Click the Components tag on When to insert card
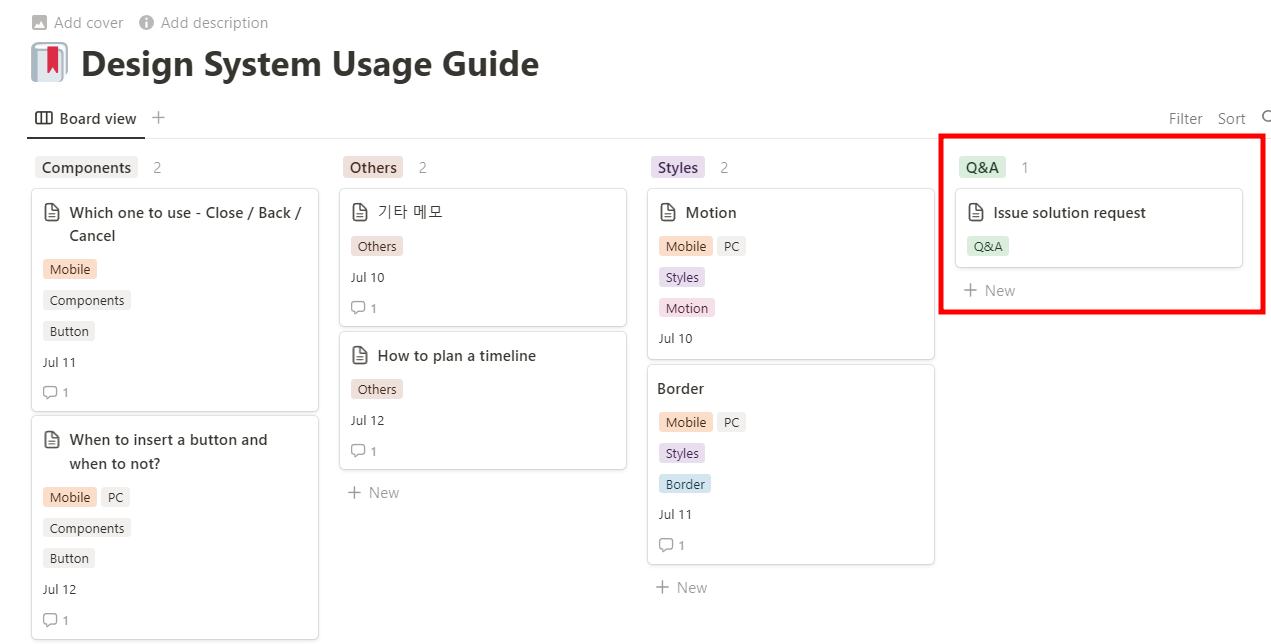The image size is (1271, 644). [87, 528]
